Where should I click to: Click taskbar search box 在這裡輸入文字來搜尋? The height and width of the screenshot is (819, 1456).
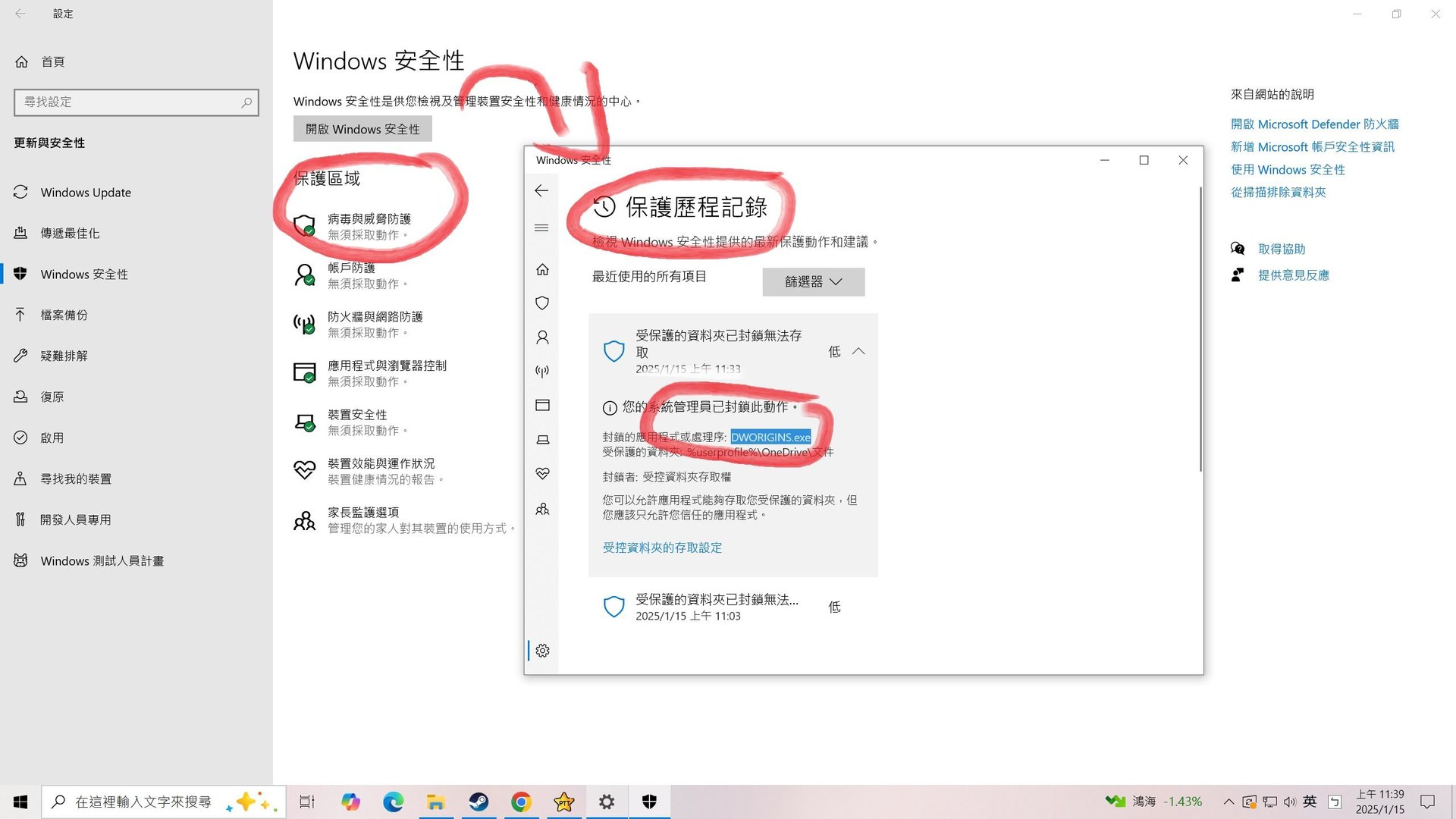[164, 802]
